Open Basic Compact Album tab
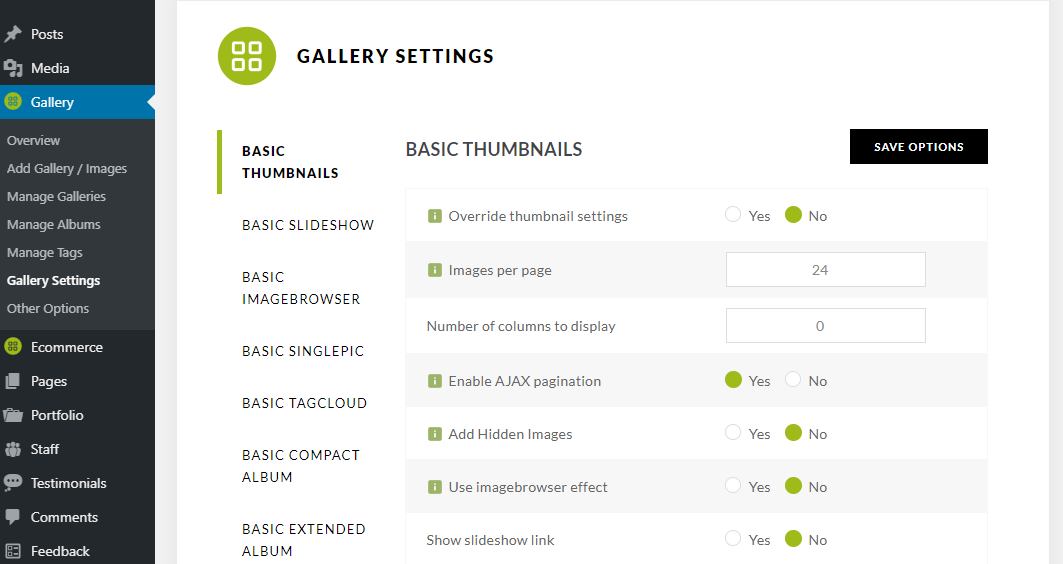Viewport: 1063px width, 564px height. pos(301,466)
